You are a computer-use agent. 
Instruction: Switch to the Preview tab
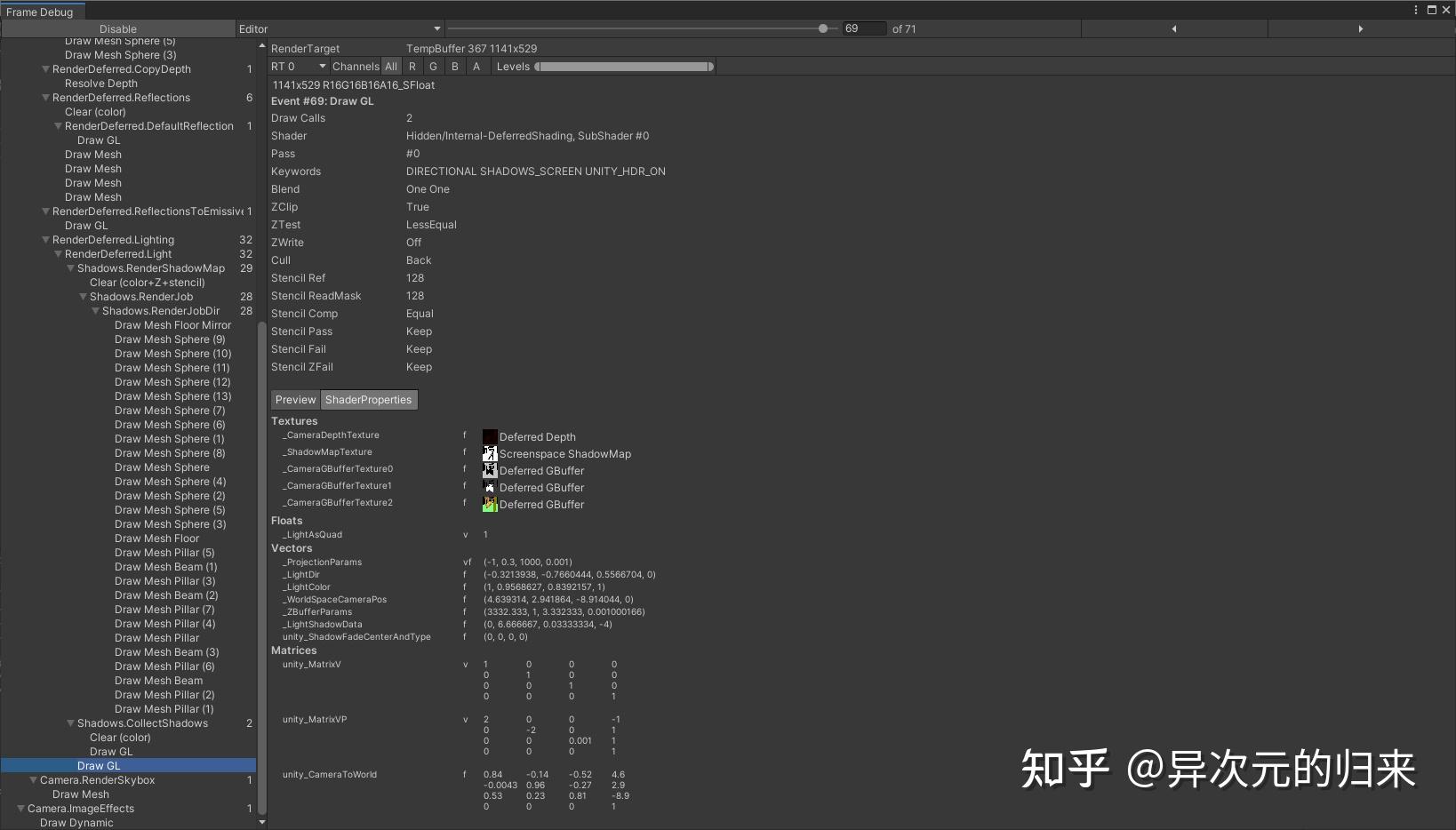(x=296, y=399)
